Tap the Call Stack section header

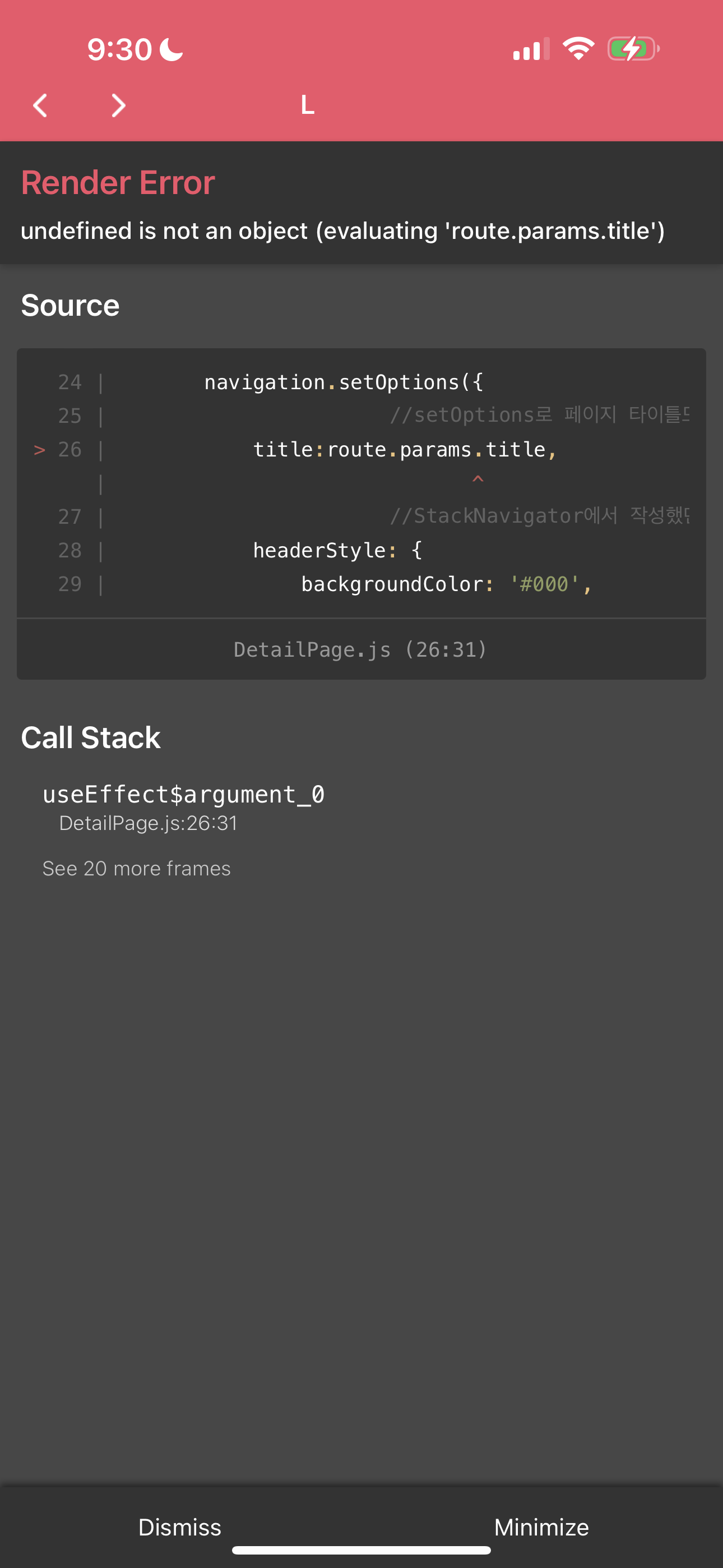91,737
